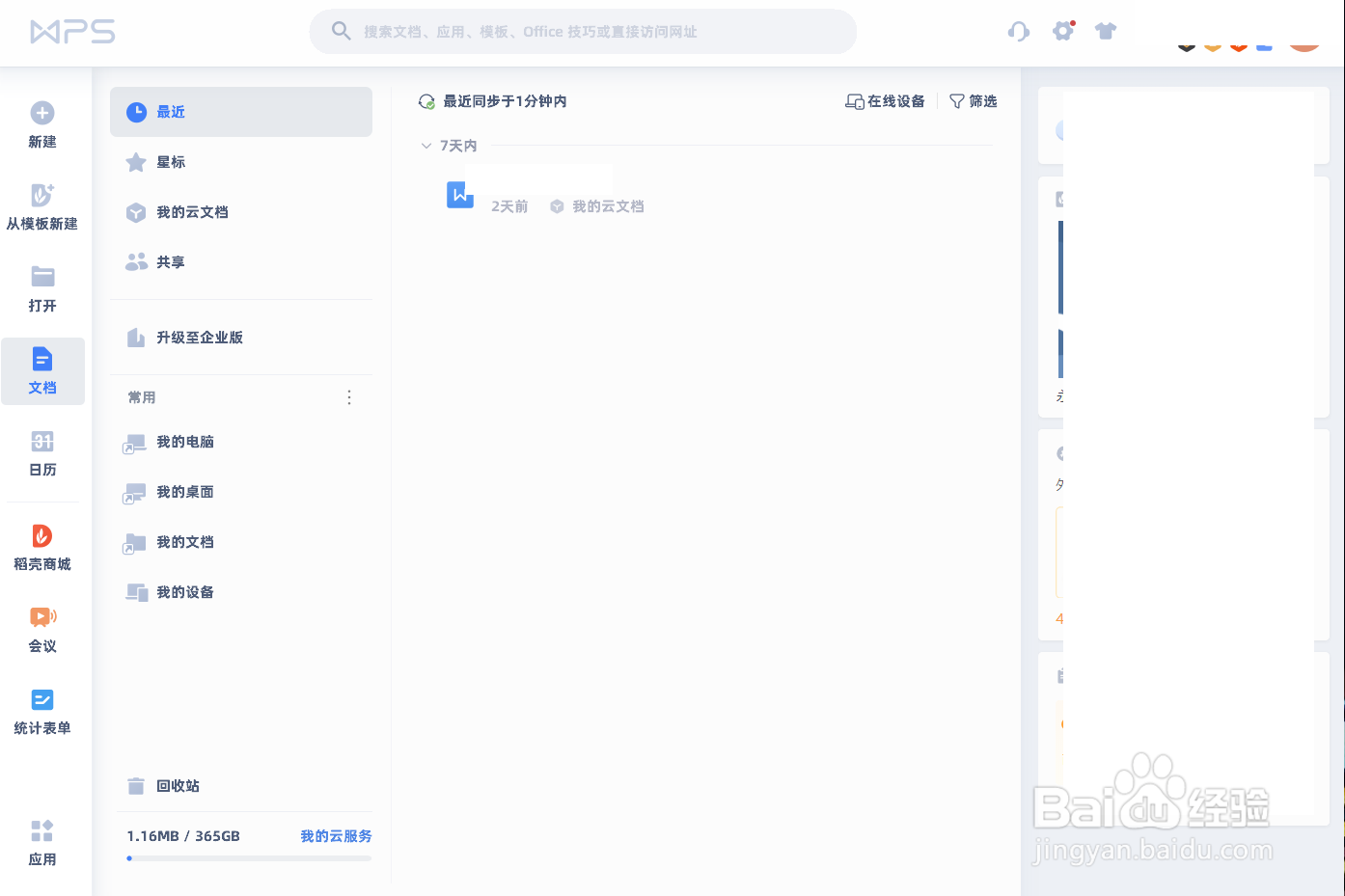Click the 日历 calendar icon

pos(42,450)
